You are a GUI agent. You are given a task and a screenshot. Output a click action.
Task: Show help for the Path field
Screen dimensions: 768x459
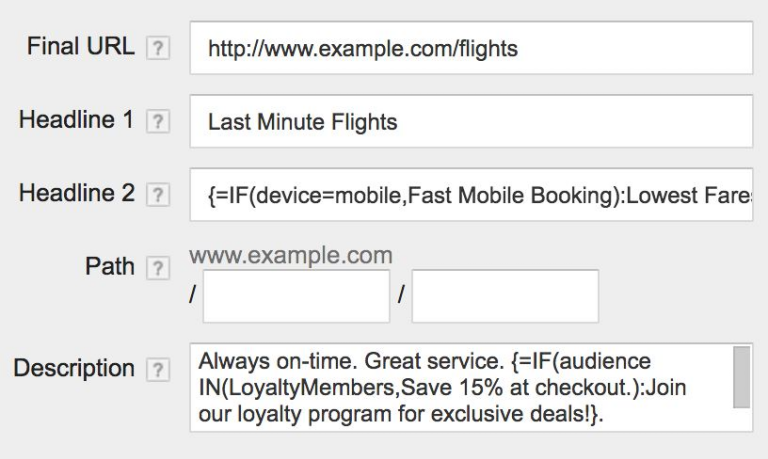(x=155, y=268)
